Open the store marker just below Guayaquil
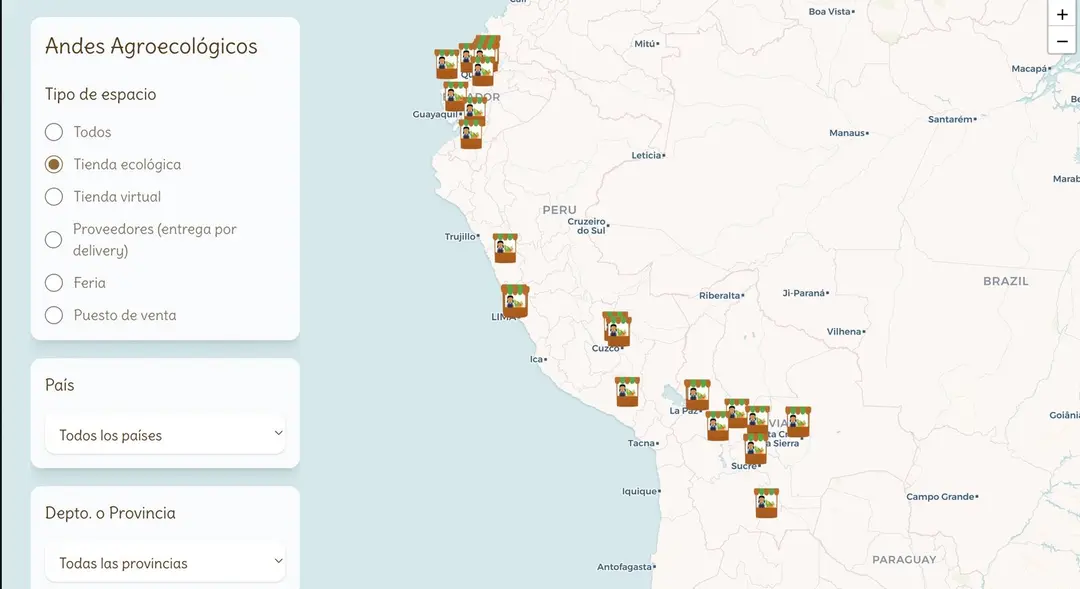Image resolution: width=1080 pixels, height=589 pixels. (x=471, y=134)
